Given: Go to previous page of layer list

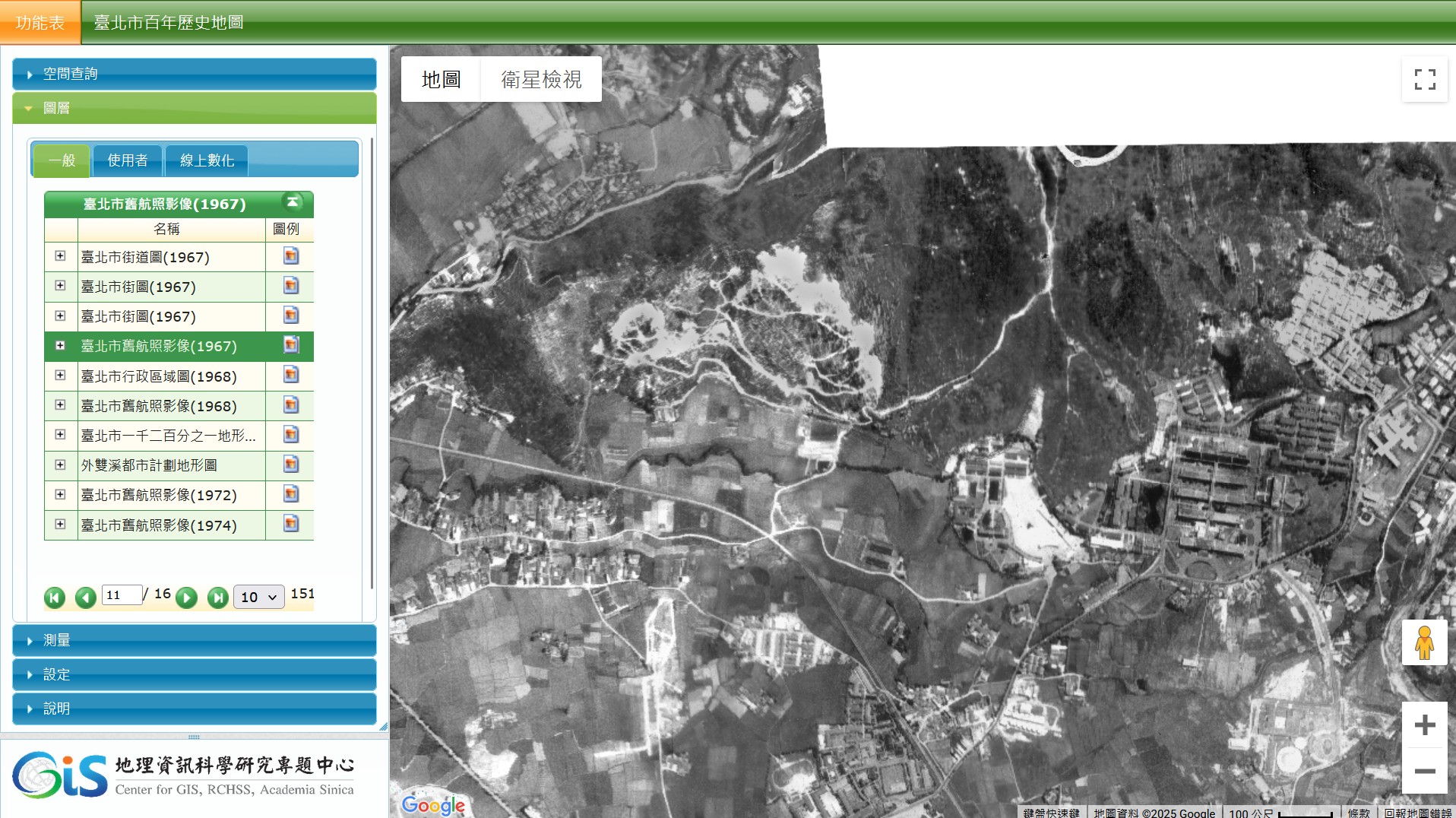Looking at the screenshot, I should pos(86,598).
